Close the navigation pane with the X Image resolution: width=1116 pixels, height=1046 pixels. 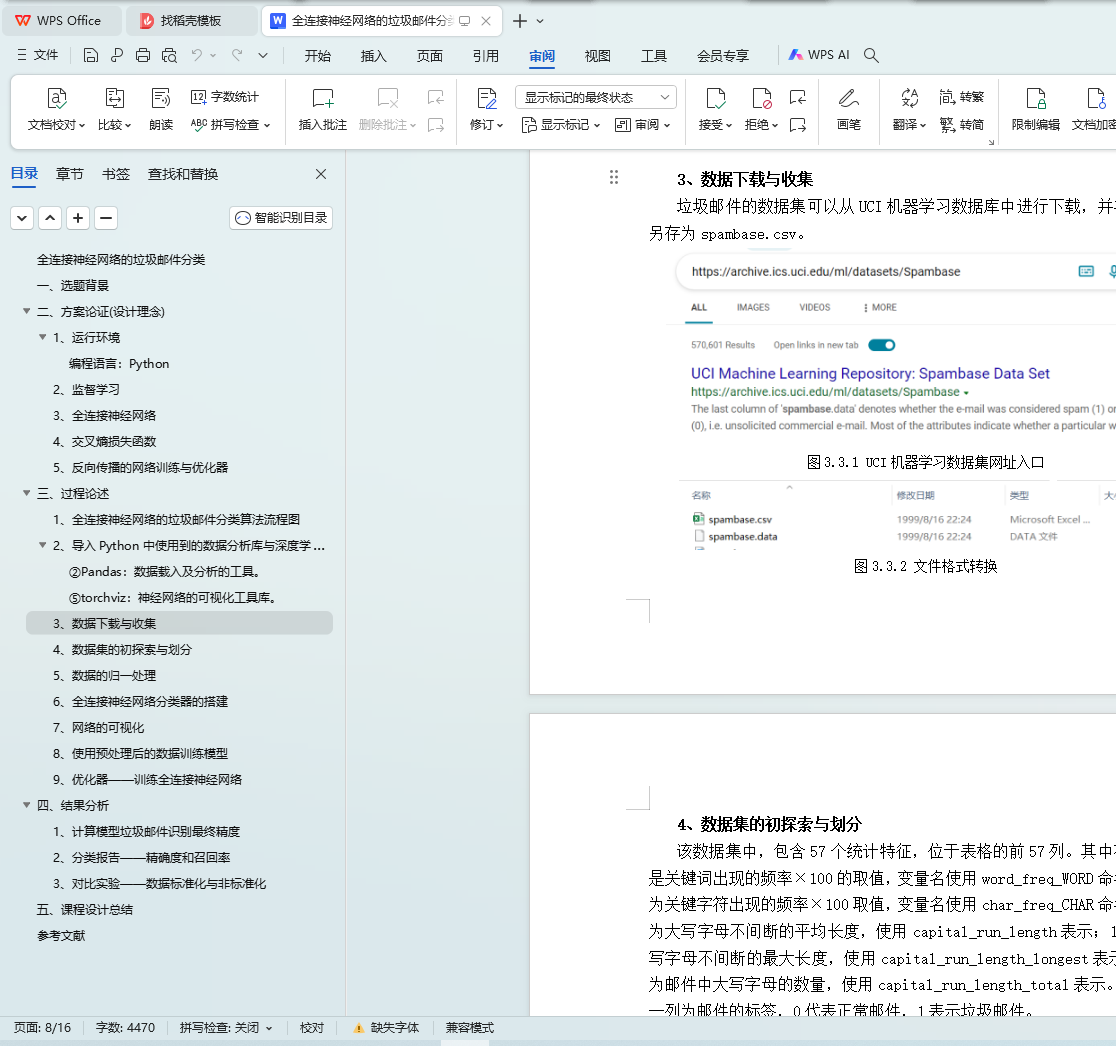321,174
